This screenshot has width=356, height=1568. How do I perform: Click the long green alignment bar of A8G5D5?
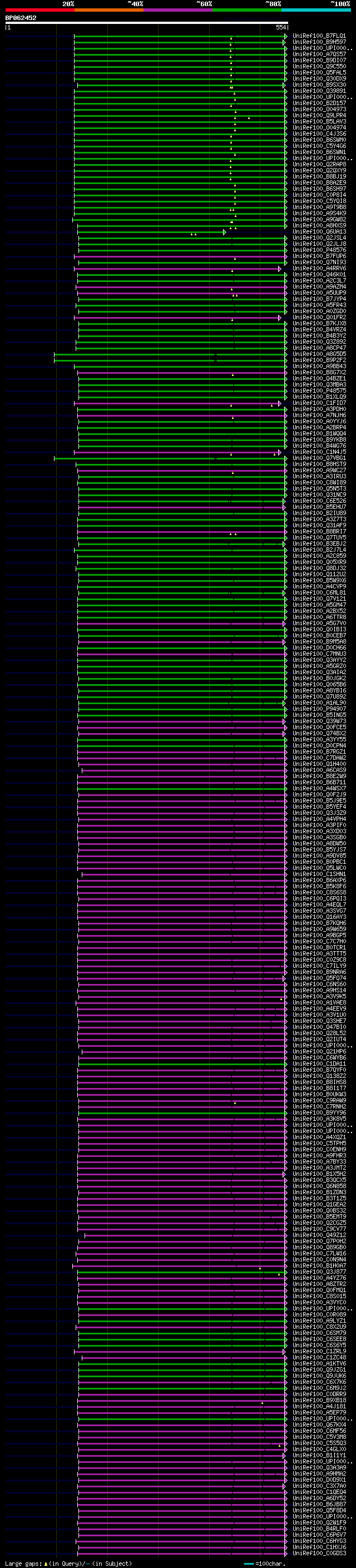(x=170, y=354)
